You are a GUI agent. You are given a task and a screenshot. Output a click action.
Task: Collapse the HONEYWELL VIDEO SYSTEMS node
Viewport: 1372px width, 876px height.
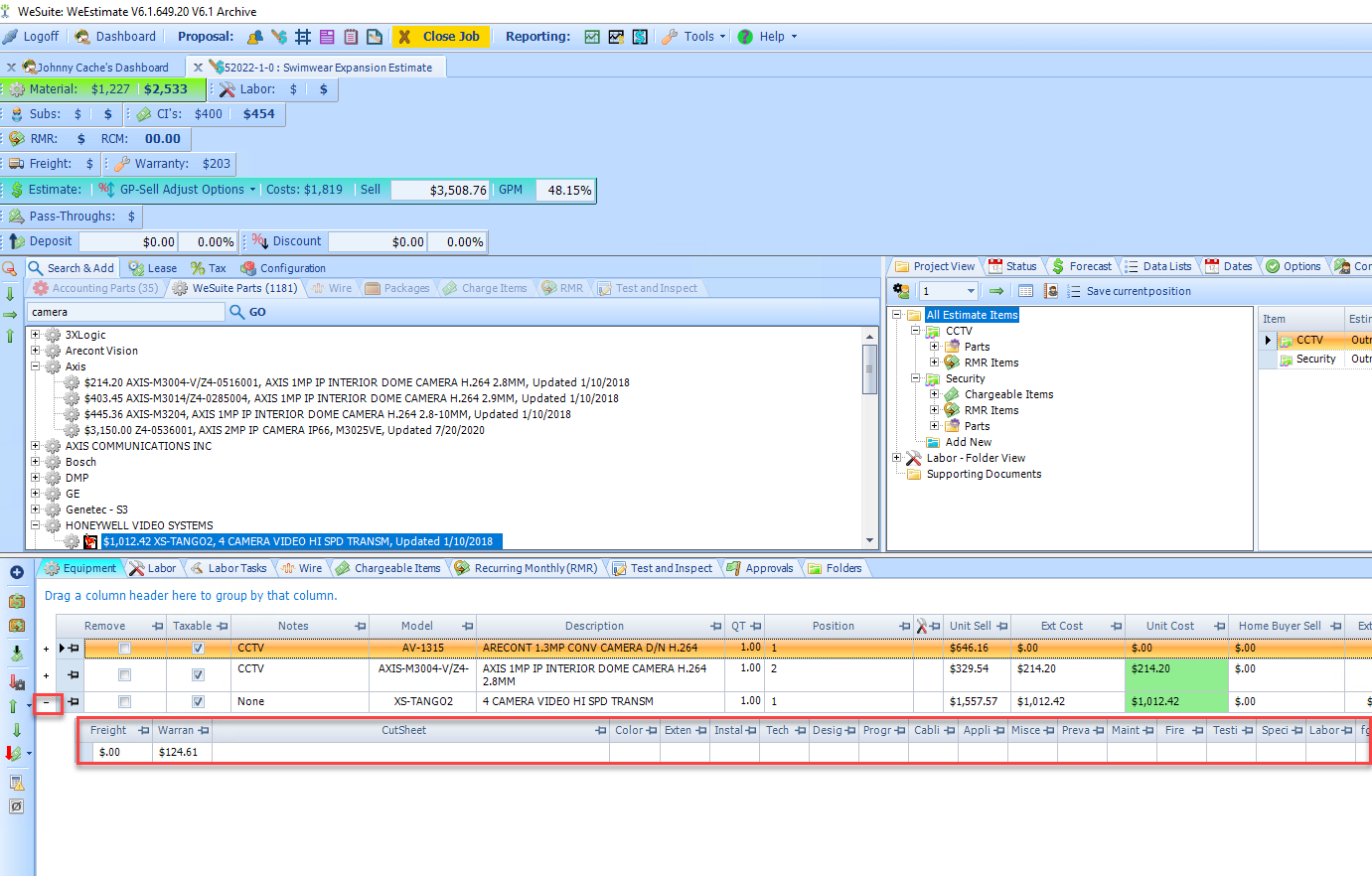[x=36, y=525]
